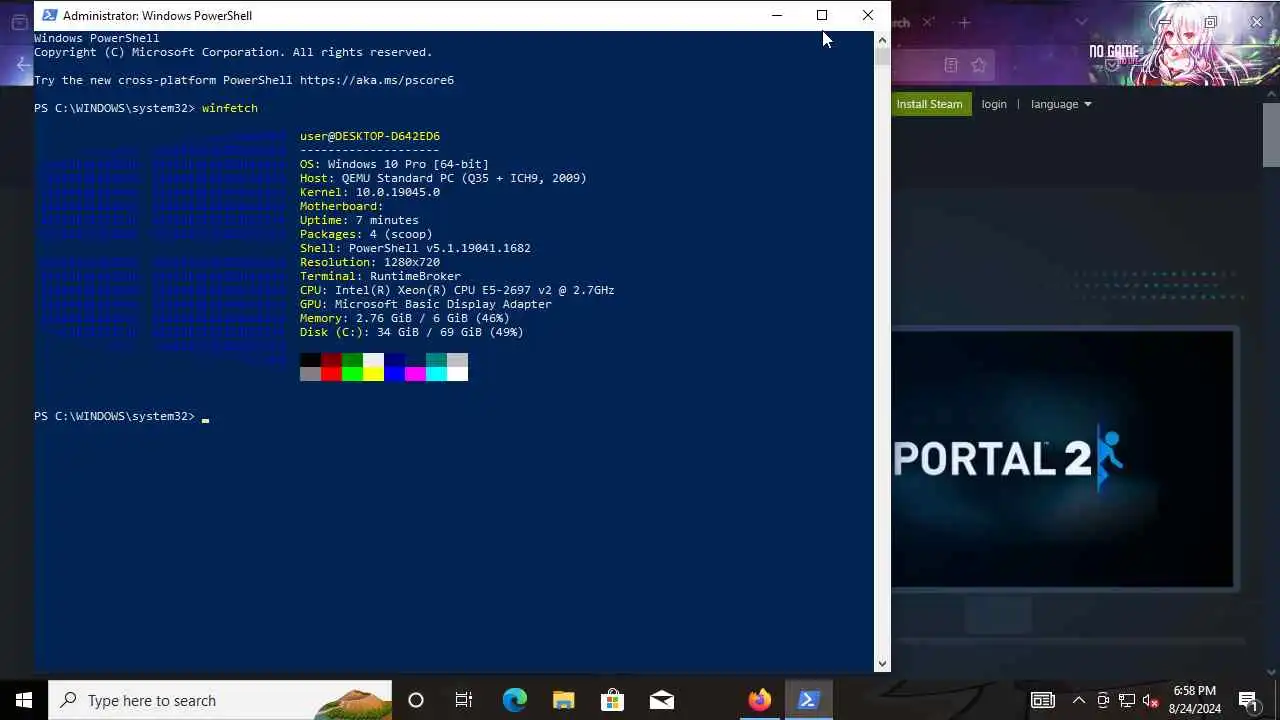Click the cyan color block
Screen dimensions: 1280x720
tap(436, 374)
